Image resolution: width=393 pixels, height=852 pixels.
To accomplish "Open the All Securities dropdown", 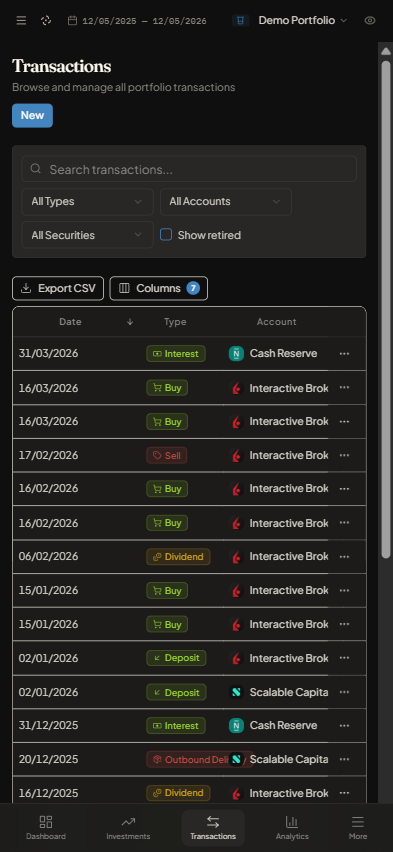I will [x=88, y=235].
